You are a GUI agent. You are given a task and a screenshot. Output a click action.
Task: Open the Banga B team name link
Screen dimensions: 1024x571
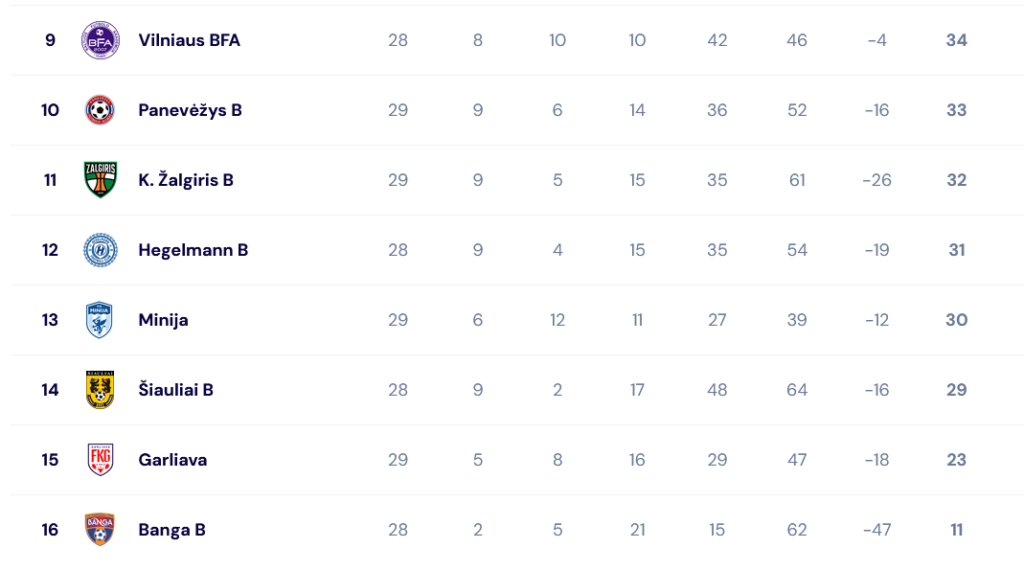click(172, 529)
